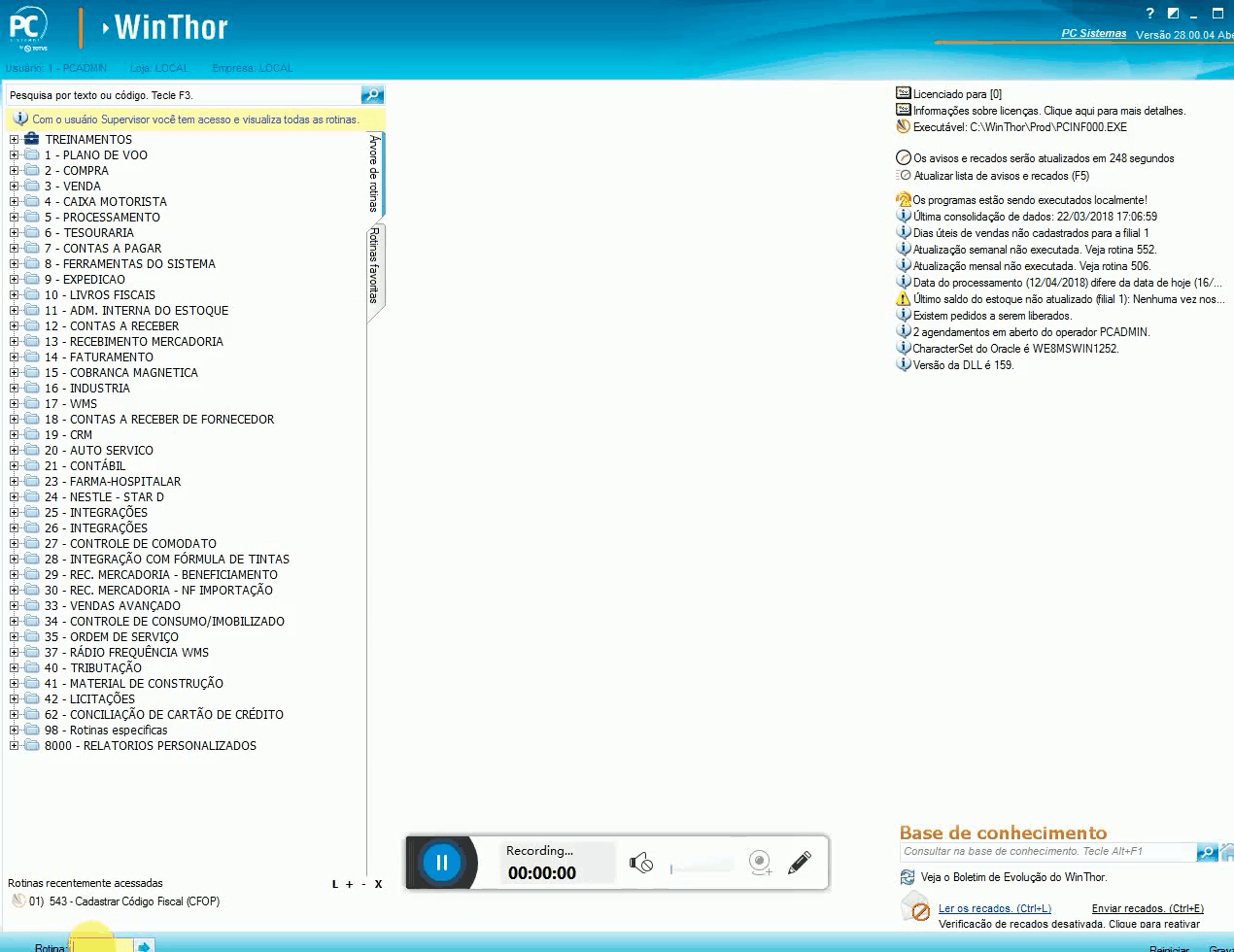Click the Executável path icon

[x=903, y=126]
